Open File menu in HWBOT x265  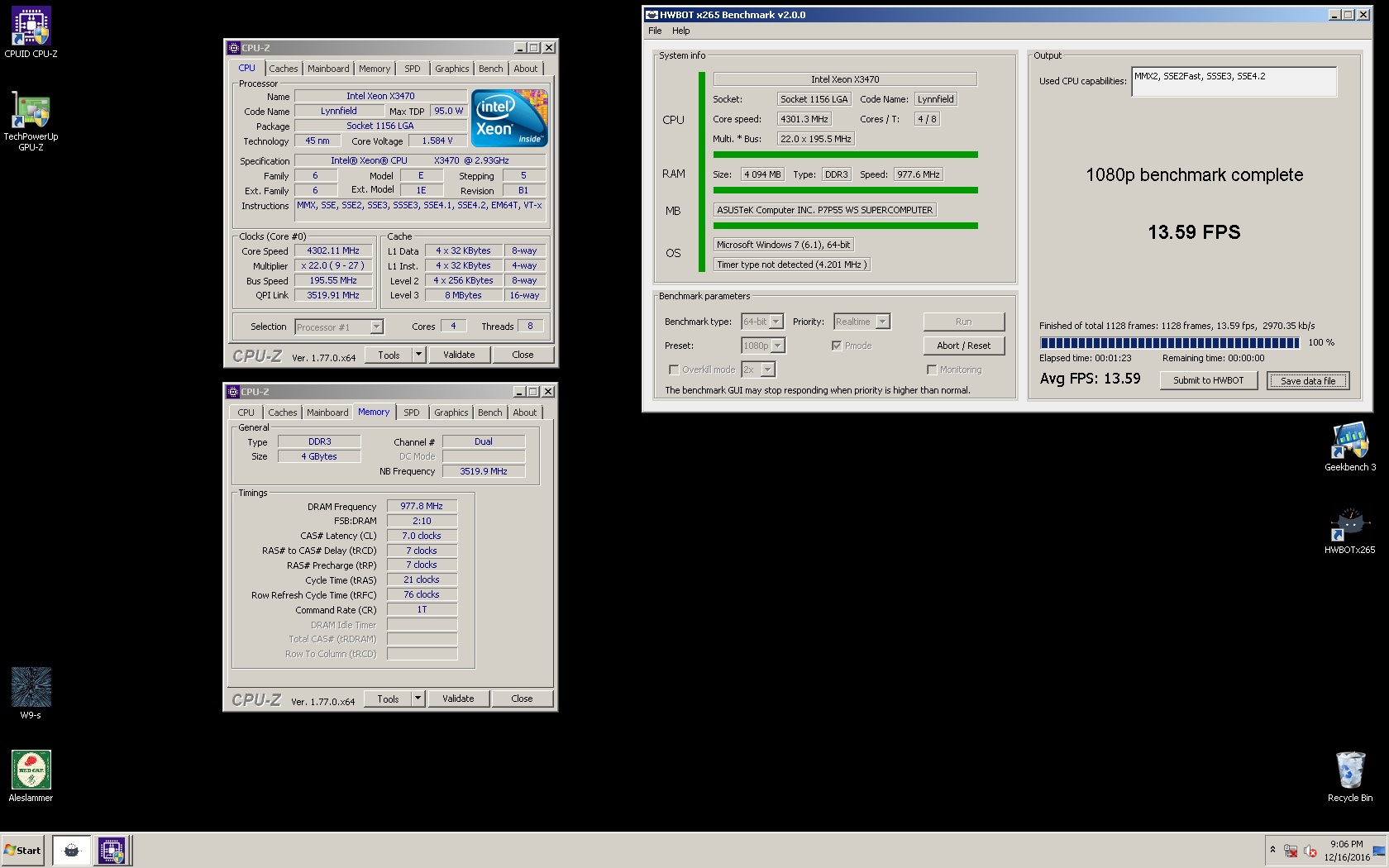point(655,31)
